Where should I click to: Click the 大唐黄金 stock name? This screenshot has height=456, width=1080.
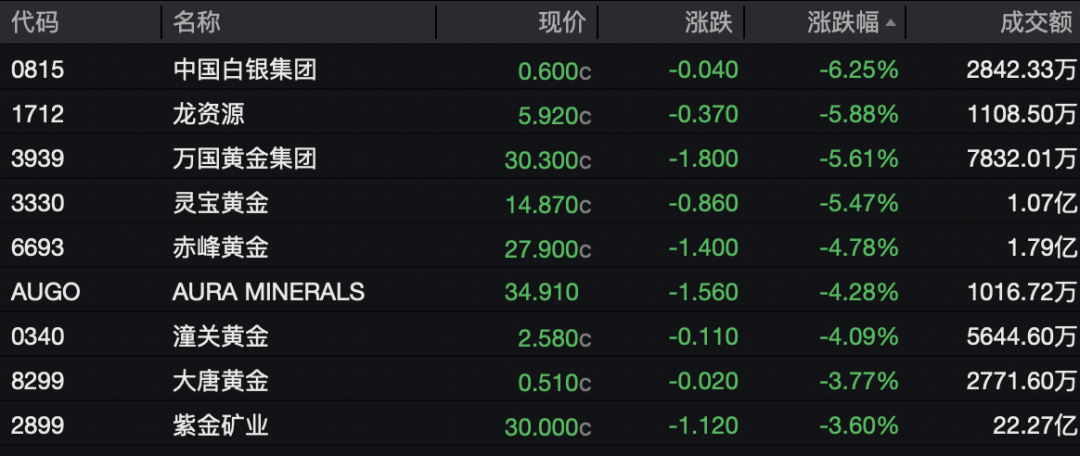click(x=221, y=381)
